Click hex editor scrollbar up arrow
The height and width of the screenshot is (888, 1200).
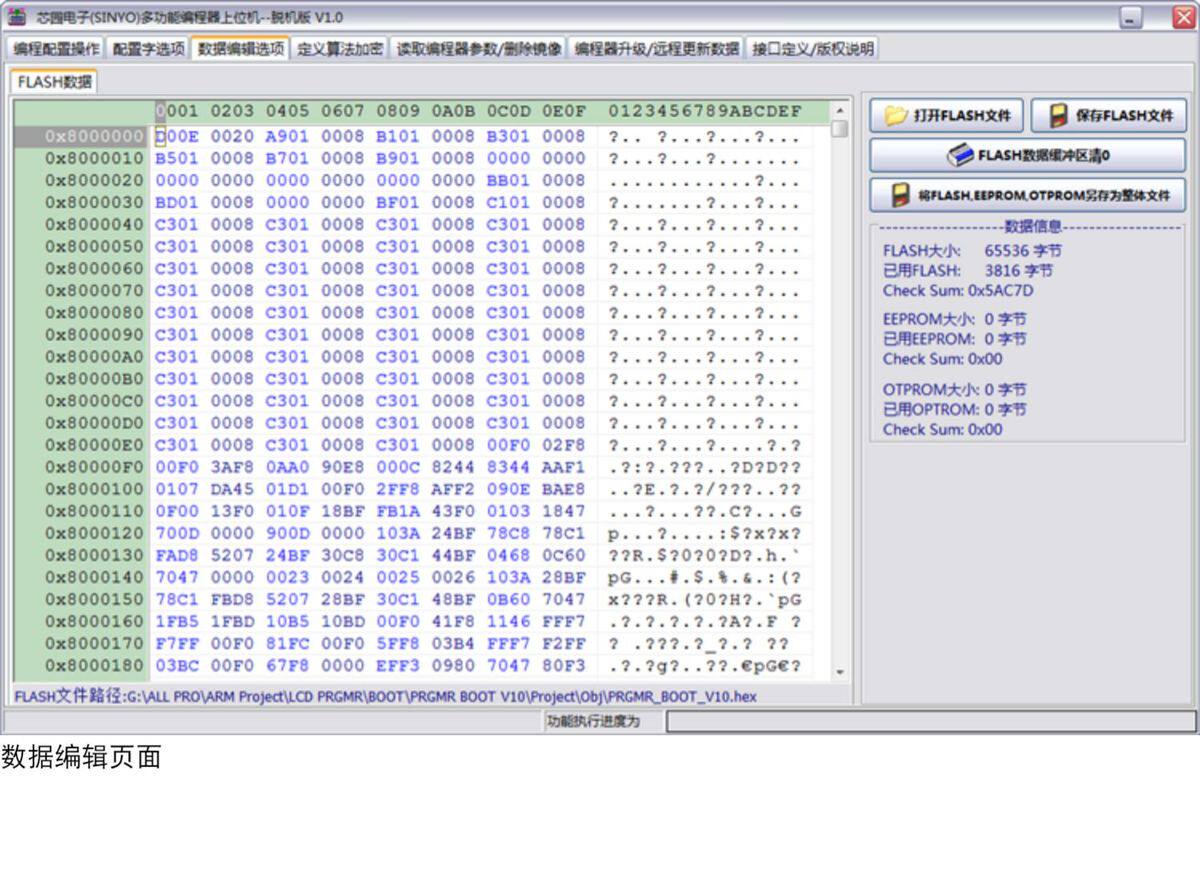click(x=840, y=110)
